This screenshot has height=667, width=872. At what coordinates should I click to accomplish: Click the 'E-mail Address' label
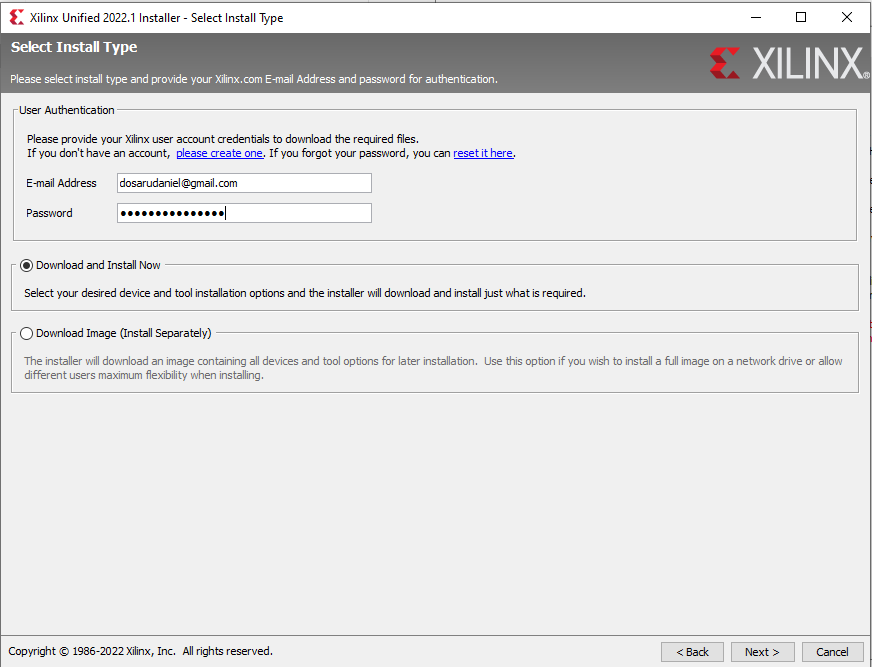pyautogui.click(x=61, y=183)
